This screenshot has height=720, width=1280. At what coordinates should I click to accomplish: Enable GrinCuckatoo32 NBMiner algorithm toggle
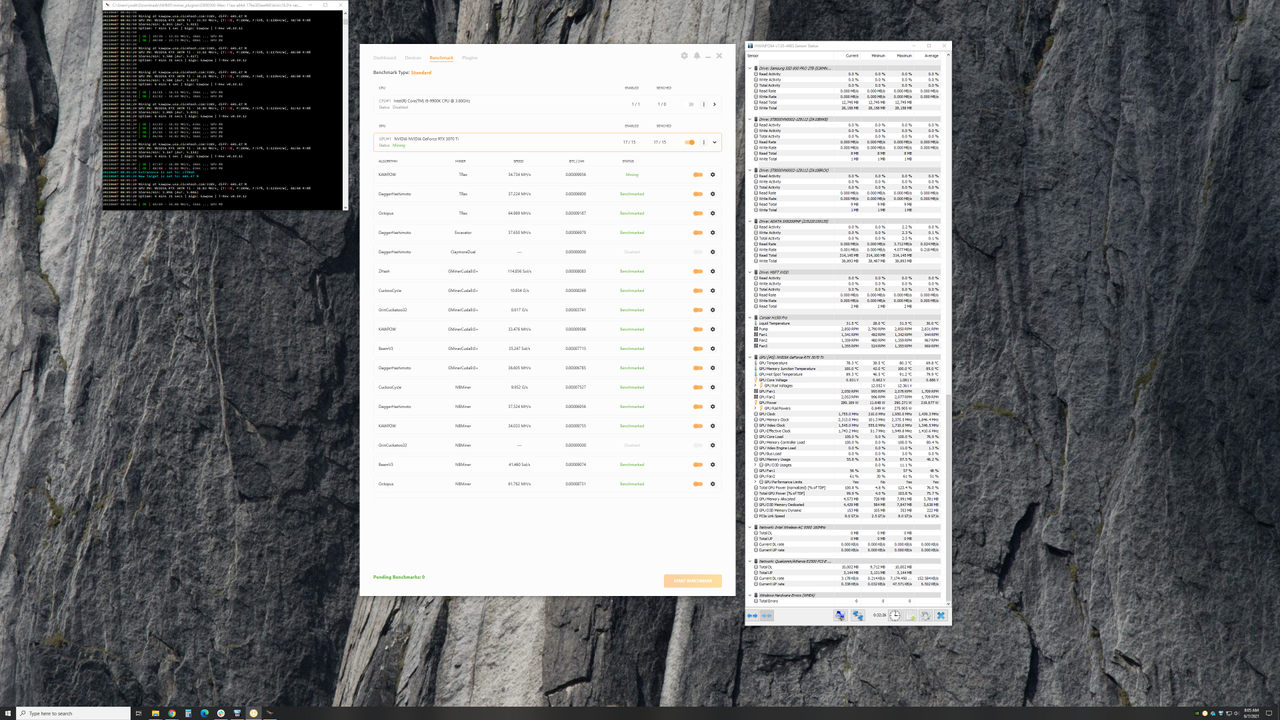click(698, 445)
